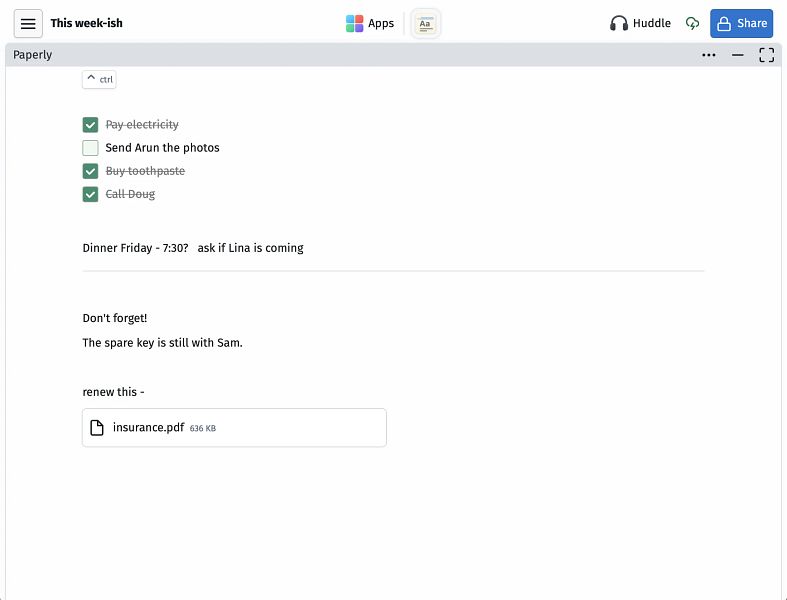This screenshot has width=787, height=600.
Task: Open the insurance.pdf attachment
Action: [234, 428]
